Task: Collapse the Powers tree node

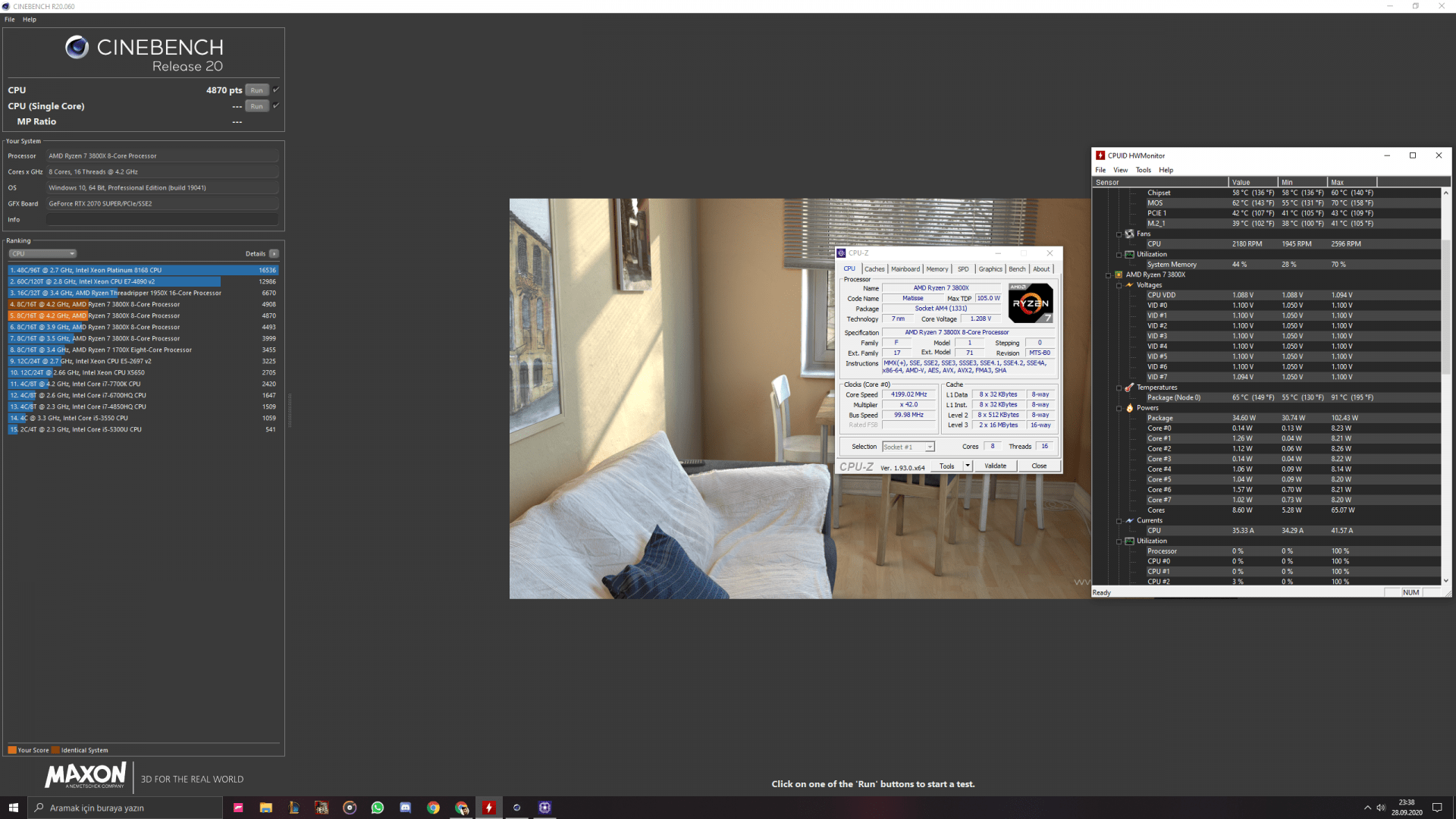Action: [x=1119, y=408]
